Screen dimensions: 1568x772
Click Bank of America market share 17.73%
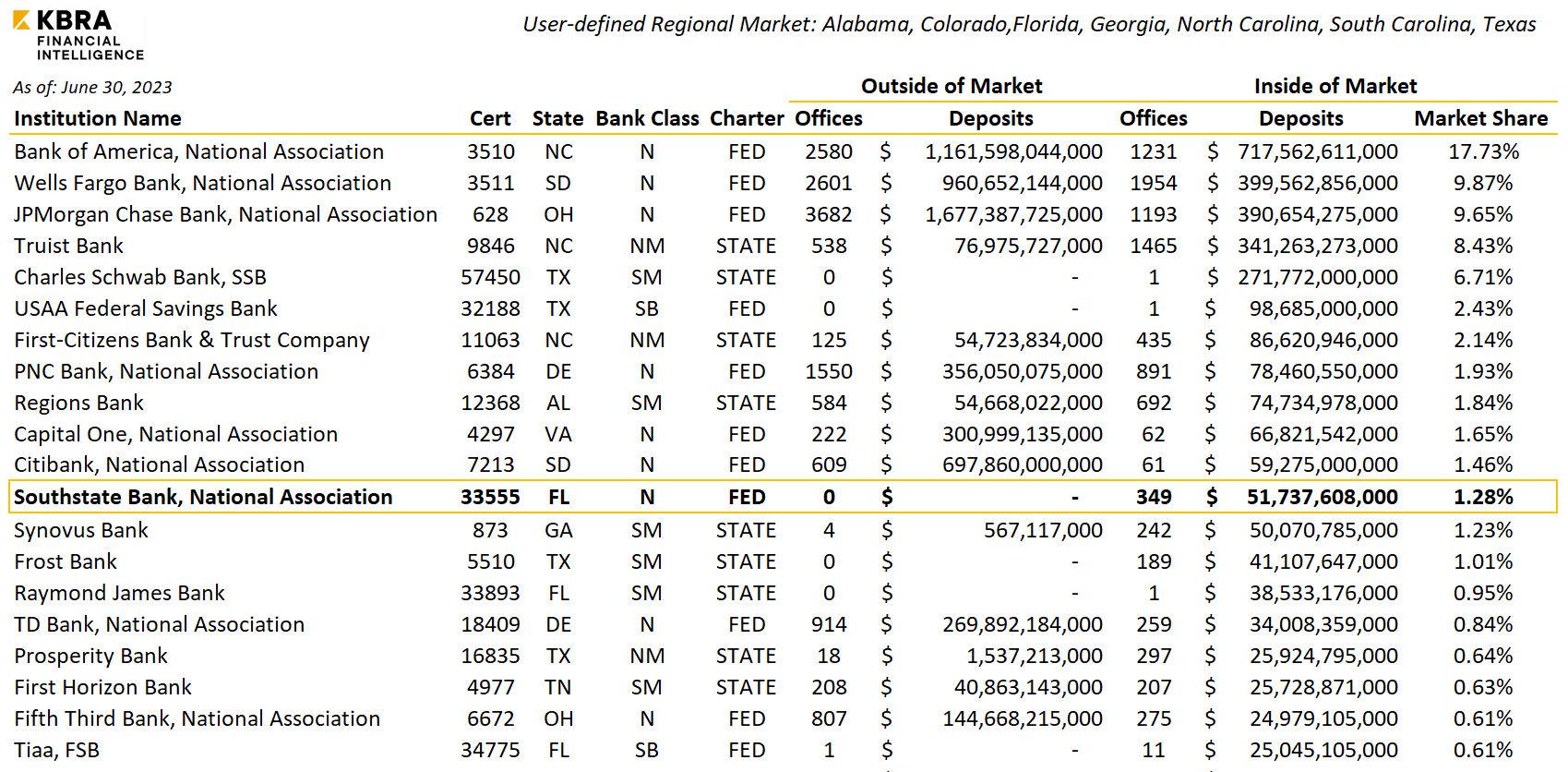[1483, 151]
